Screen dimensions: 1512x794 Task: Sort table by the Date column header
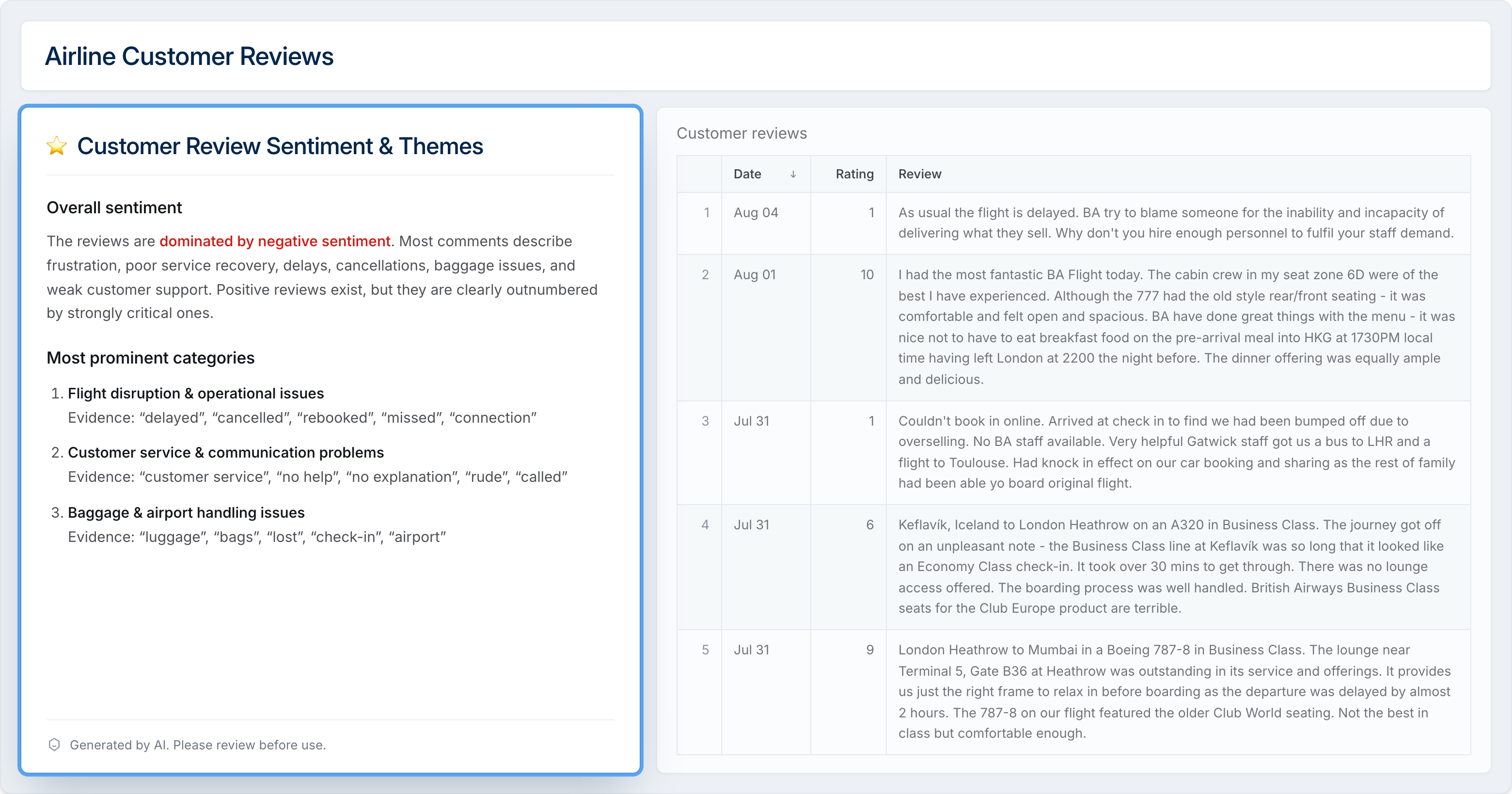pos(765,174)
